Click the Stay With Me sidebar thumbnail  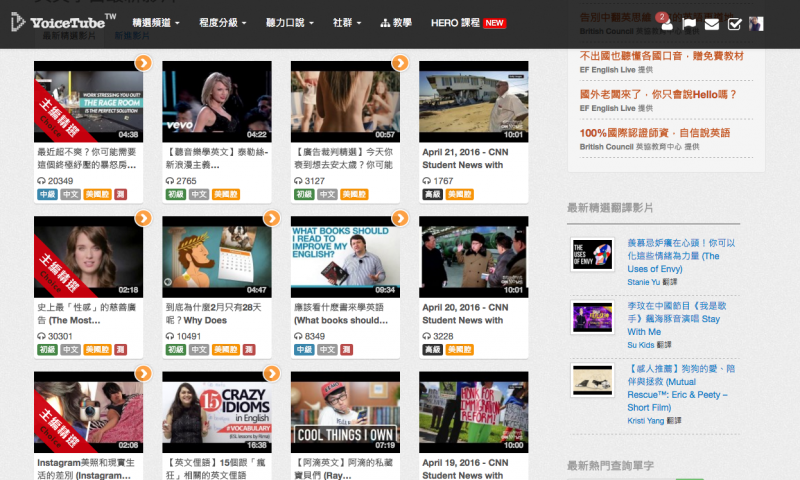click(592, 317)
